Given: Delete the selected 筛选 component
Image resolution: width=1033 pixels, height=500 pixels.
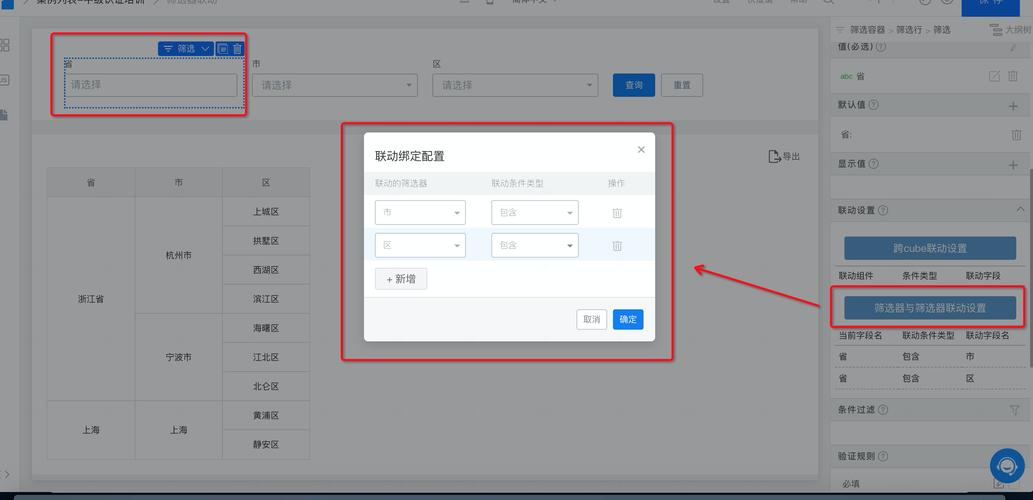Looking at the screenshot, I should pos(237,49).
